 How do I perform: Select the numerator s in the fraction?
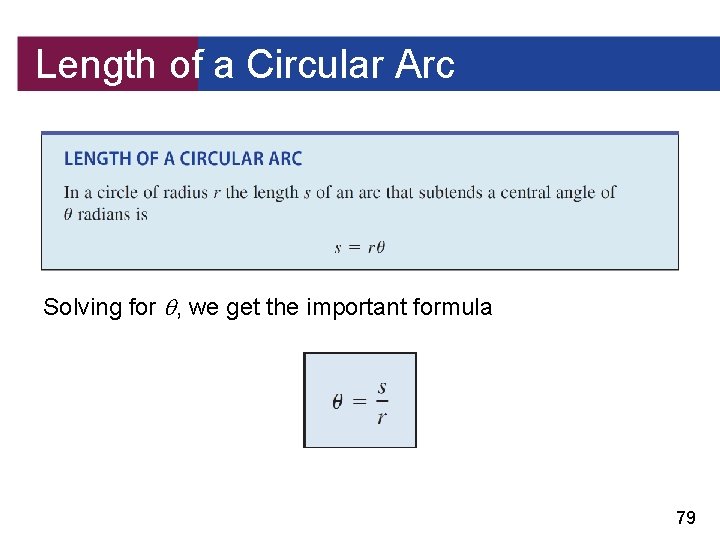(x=382, y=388)
